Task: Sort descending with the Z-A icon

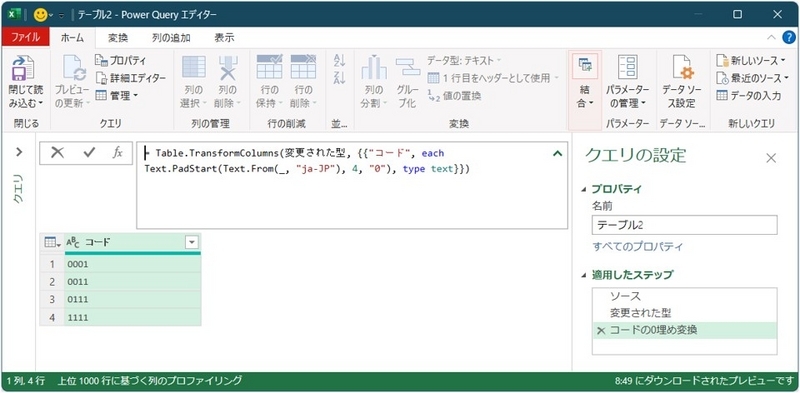Action: pos(339,77)
